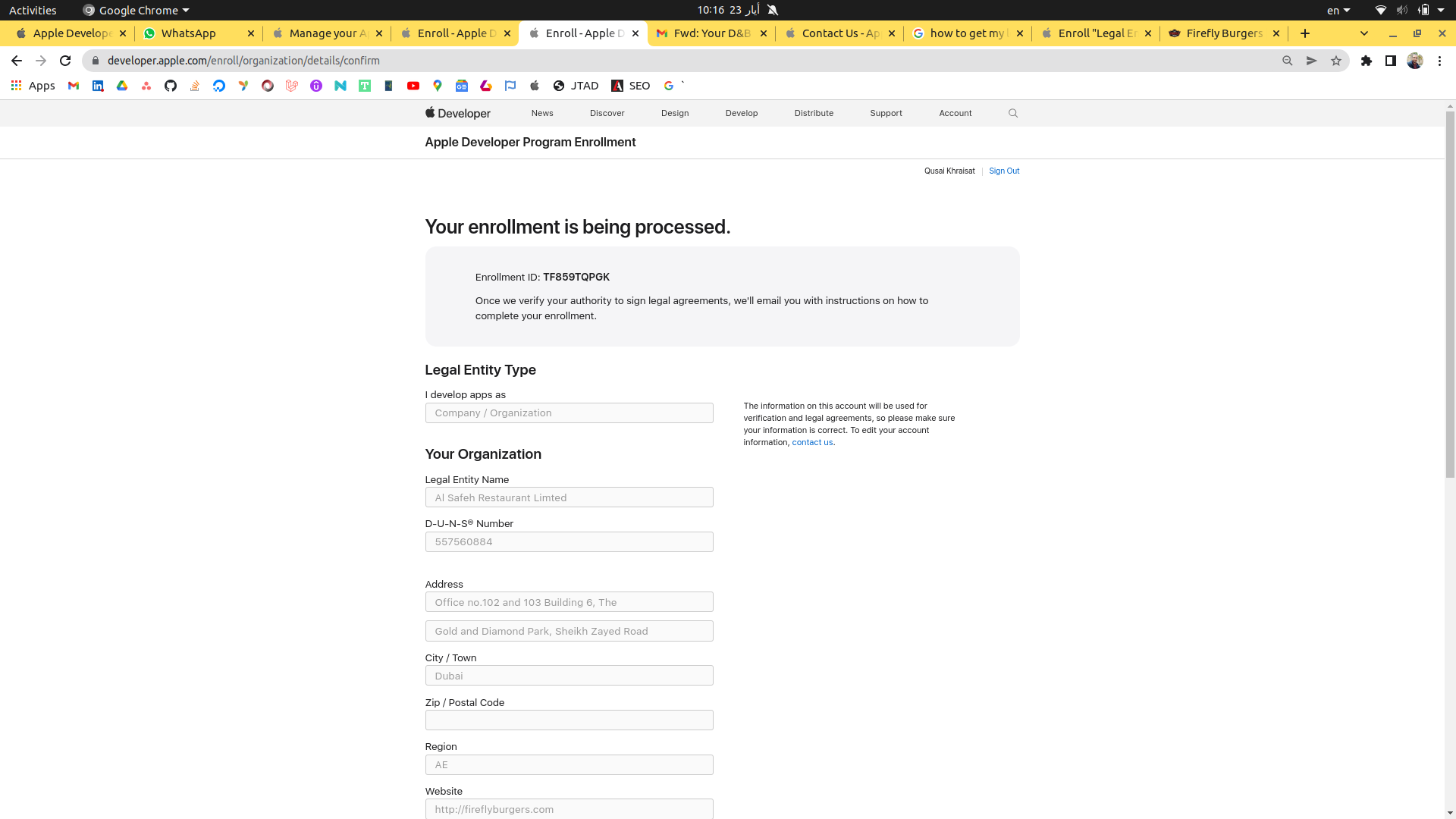This screenshot has width=1456, height=819.
Task: Open the Distribute nav item
Action: click(814, 113)
